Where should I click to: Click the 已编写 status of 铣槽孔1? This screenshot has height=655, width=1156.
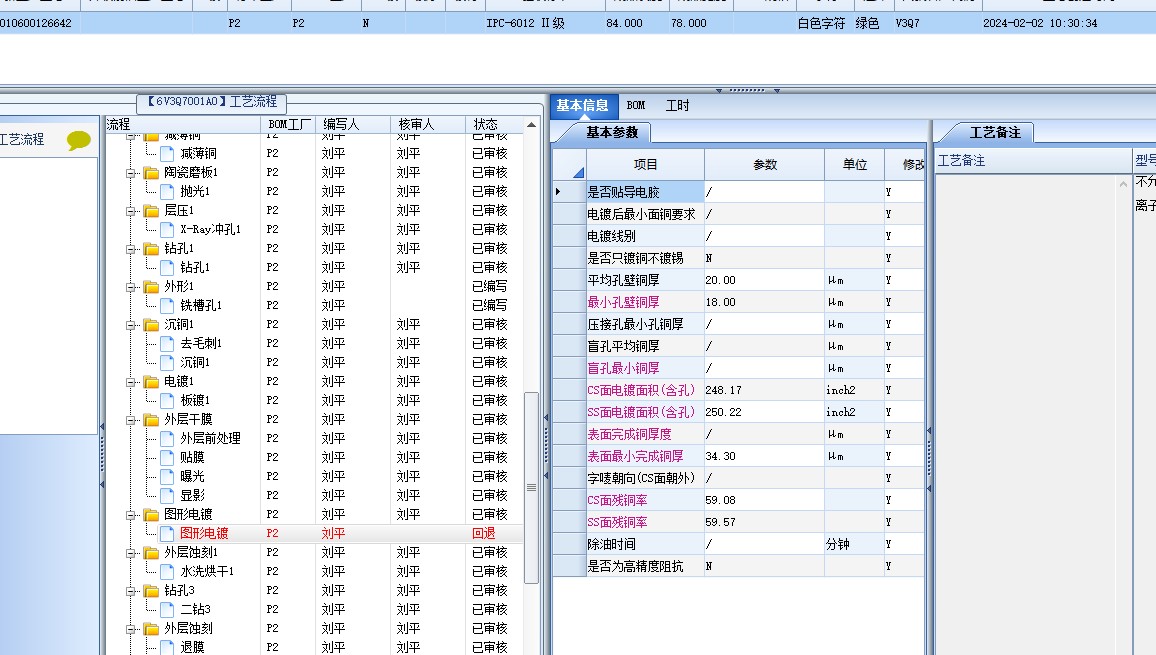click(x=490, y=305)
